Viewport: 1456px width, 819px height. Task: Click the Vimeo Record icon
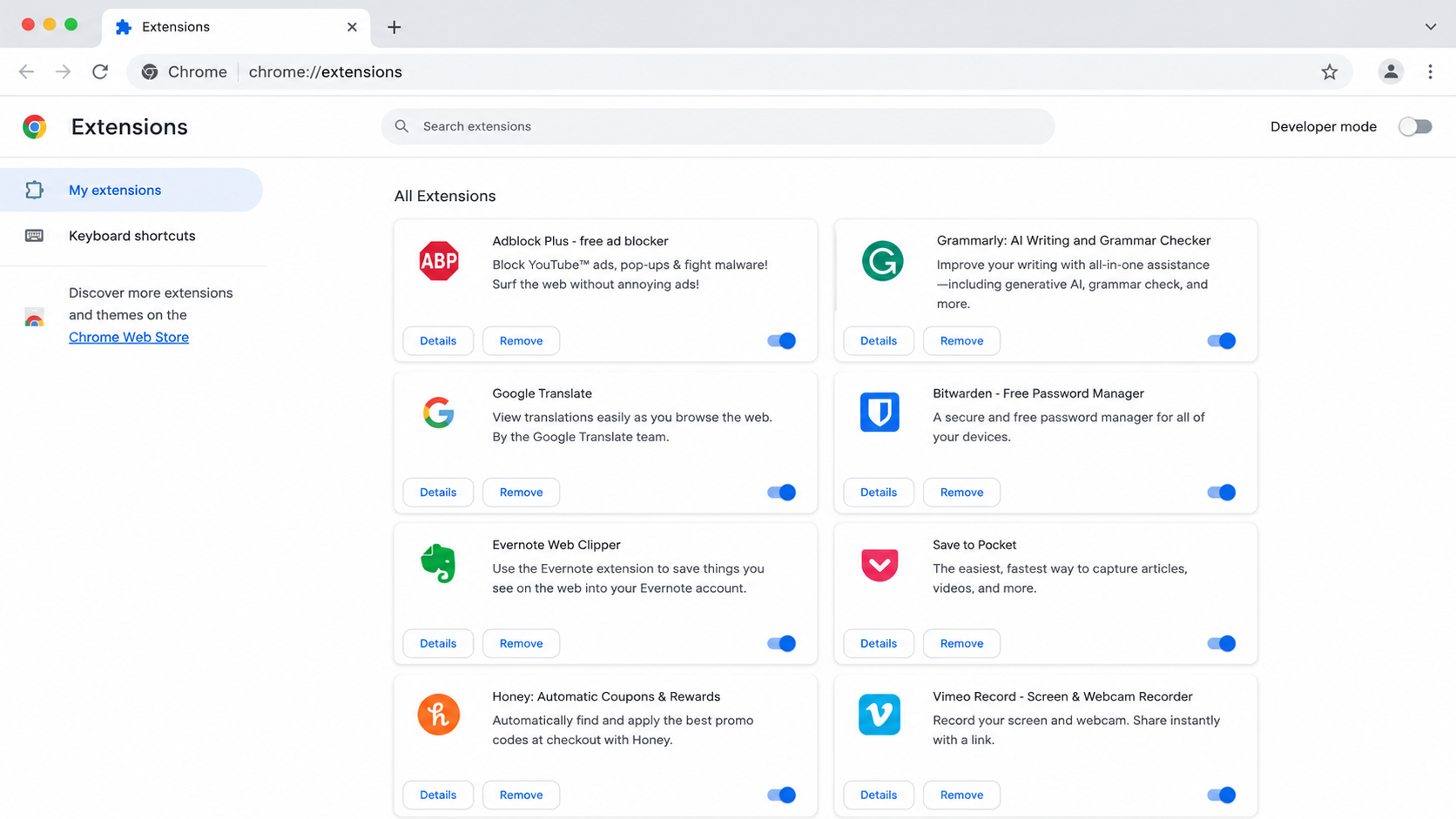click(x=880, y=715)
